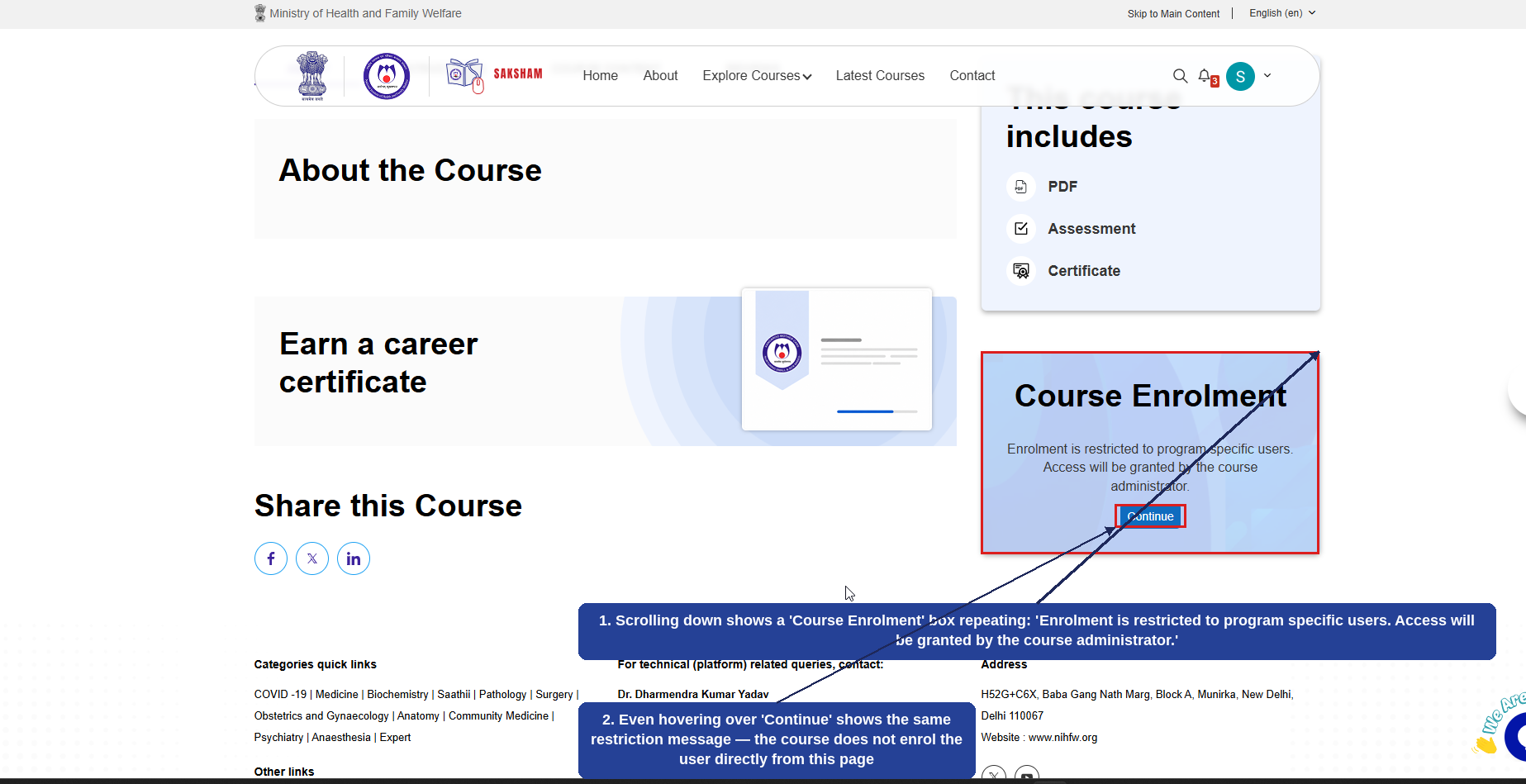
Task: Open the About menu item
Action: 660,76
